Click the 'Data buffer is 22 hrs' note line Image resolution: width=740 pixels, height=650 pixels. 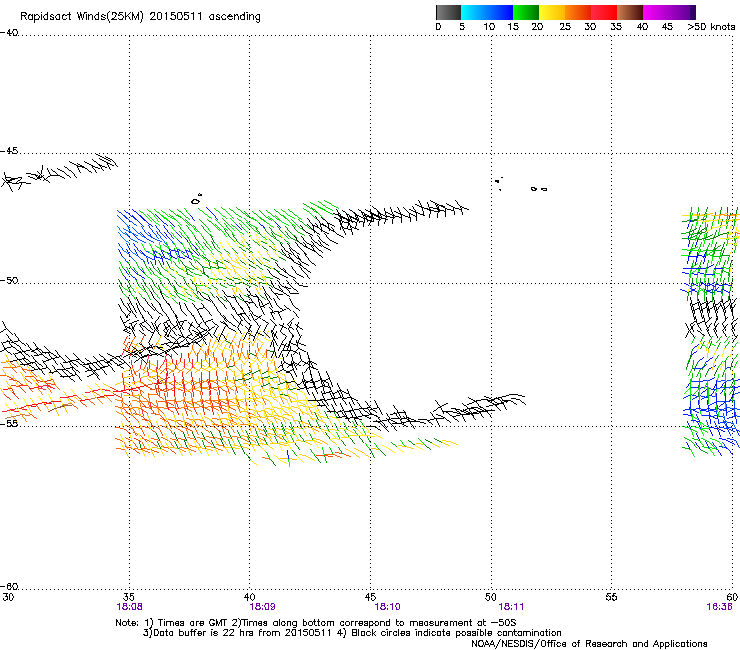pyautogui.click(x=352, y=633)
